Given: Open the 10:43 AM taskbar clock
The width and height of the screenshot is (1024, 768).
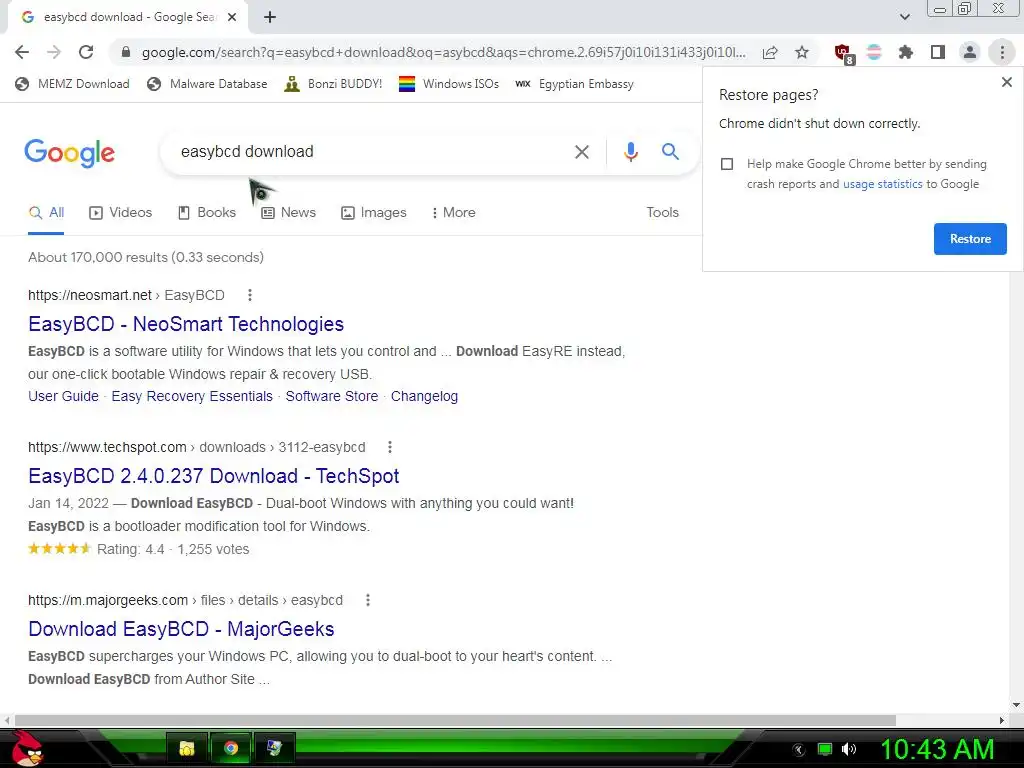Looking at the screenshot, I should pos(937,749).
